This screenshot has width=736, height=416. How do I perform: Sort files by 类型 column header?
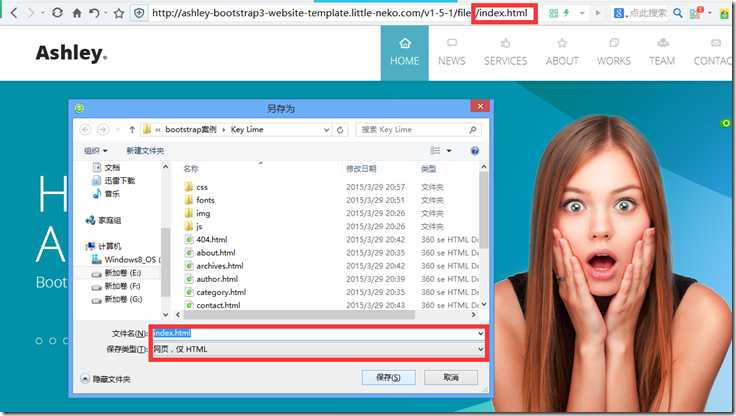[x=428, y=169]
